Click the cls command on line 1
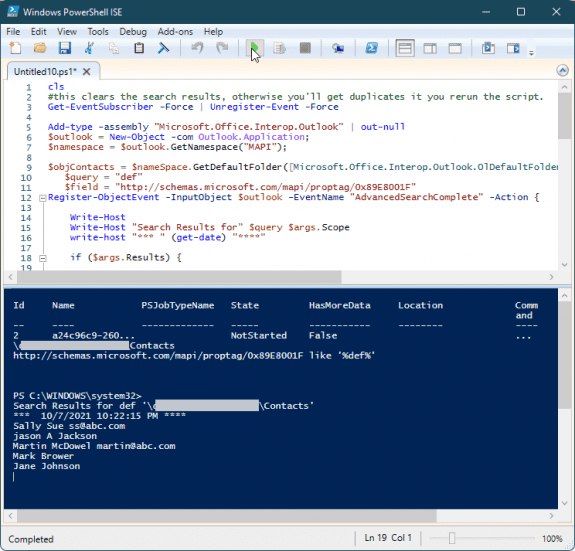575x551 pixels. (x=56, y=87)
